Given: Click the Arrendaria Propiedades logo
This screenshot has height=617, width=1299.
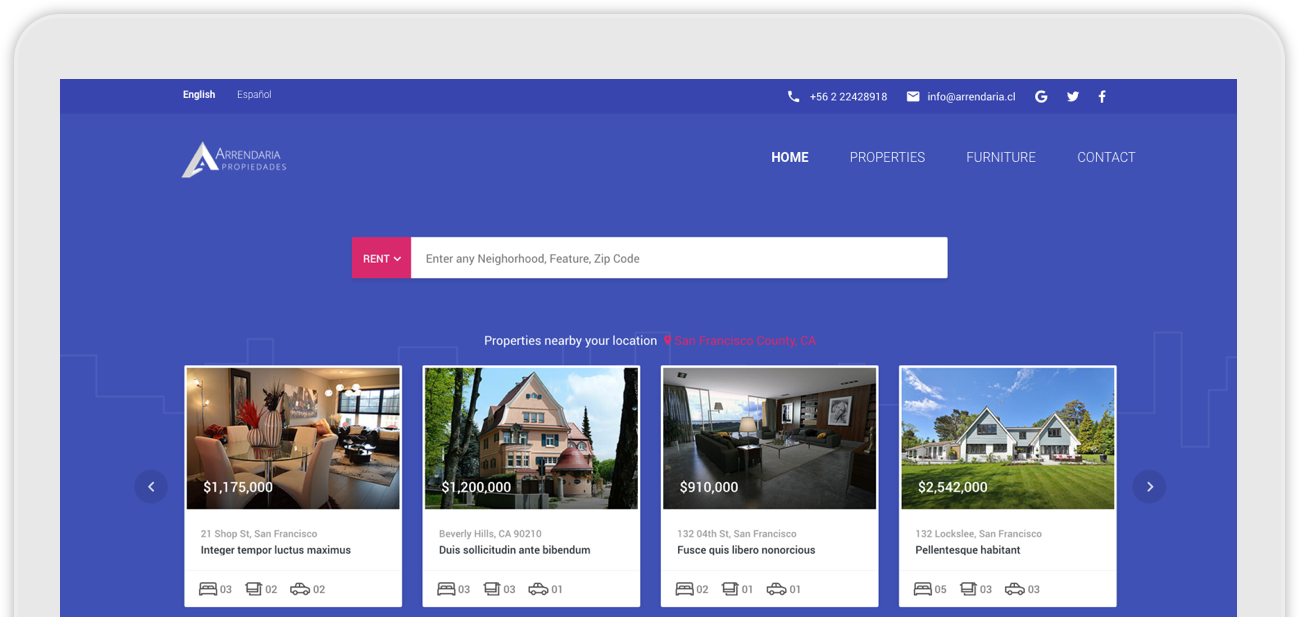Looking at the screenshot, I should [234, 159].
